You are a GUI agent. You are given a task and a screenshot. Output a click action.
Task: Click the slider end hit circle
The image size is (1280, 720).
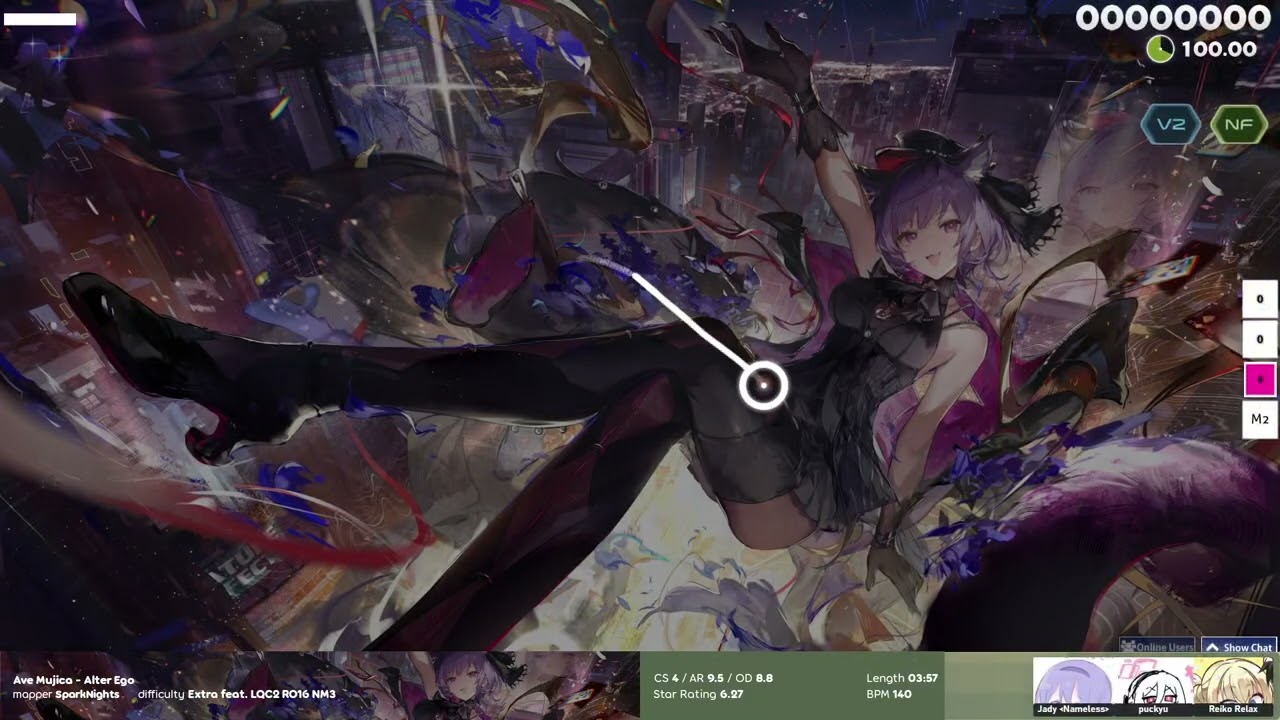pos(764,386)
